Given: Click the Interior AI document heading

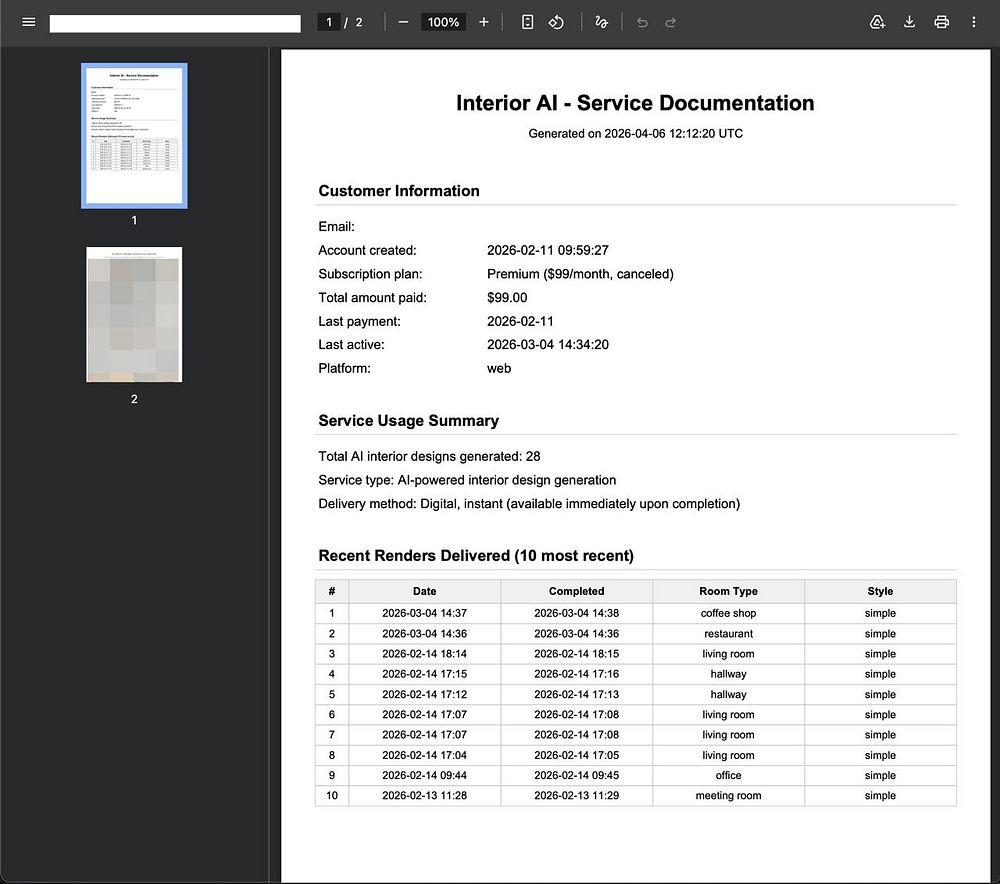Looking at the screenshot, I should tap(635, 103).
